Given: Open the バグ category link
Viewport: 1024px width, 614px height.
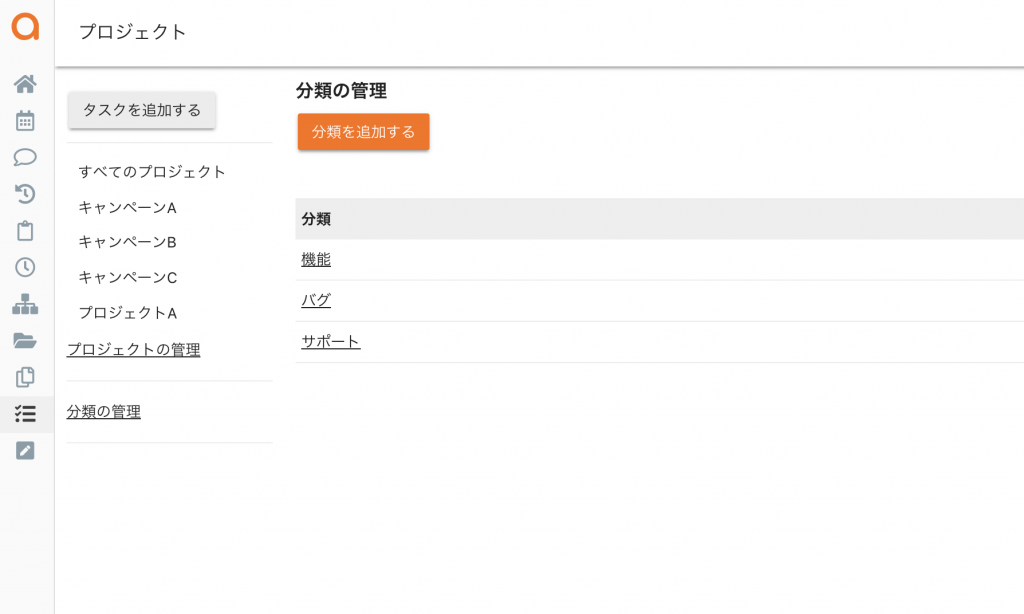Looking at the screenshot, I should 316,300.
